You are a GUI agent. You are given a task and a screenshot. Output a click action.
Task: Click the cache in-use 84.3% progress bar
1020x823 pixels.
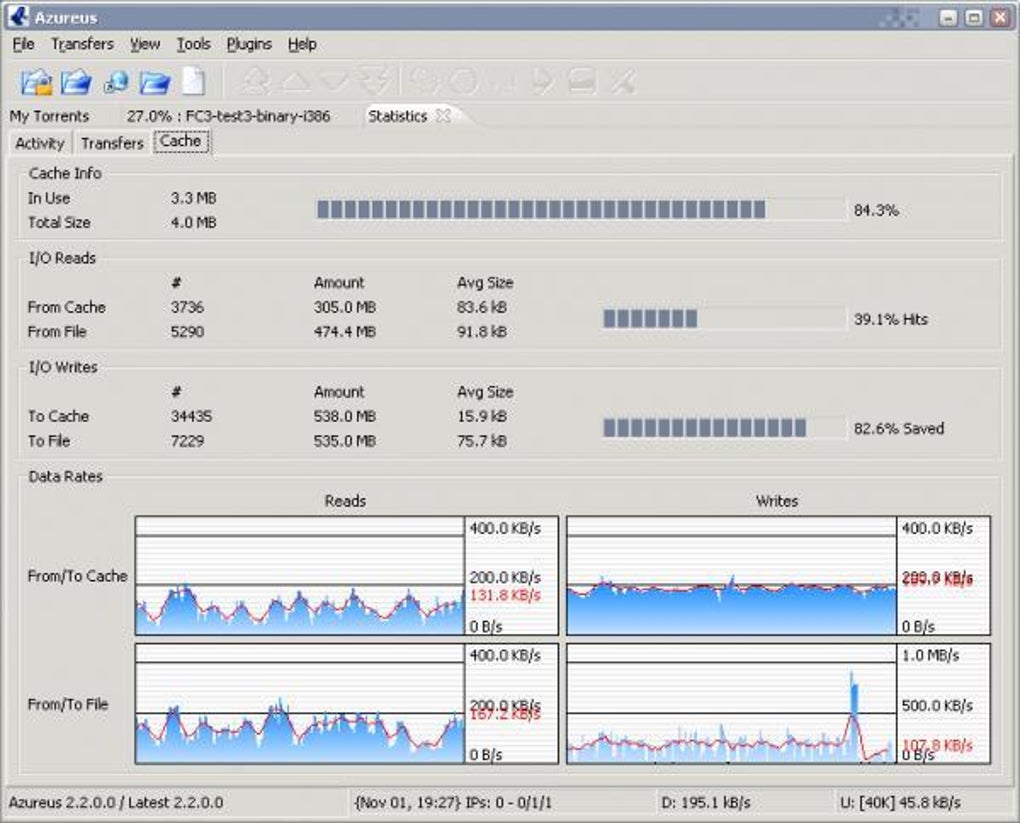pos(580,210)
